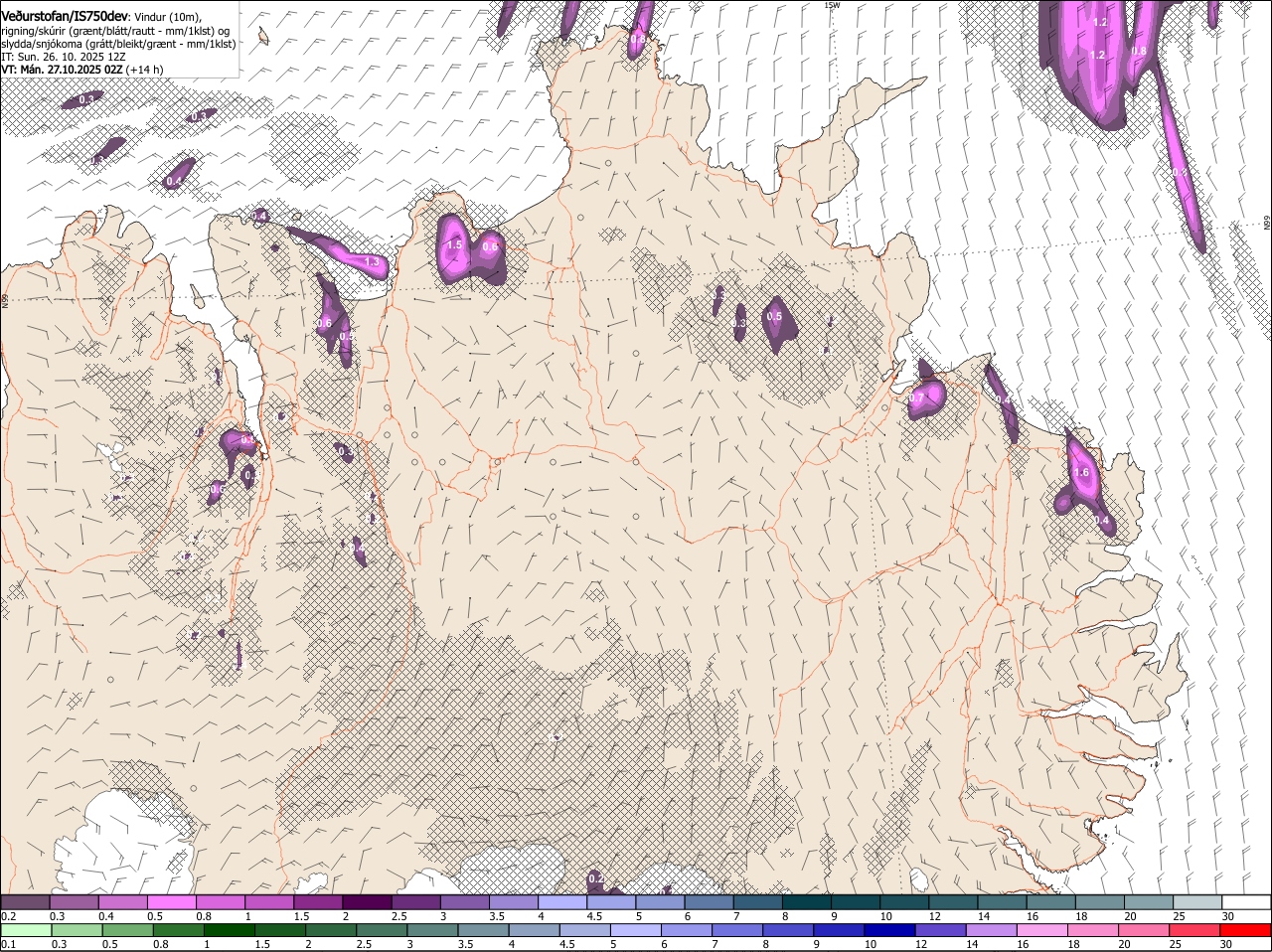Click the Veðurstofan/IS750dev title text
Image resolution: width=1272 pixels, height=952 pixels.
[x=65, y=17]
